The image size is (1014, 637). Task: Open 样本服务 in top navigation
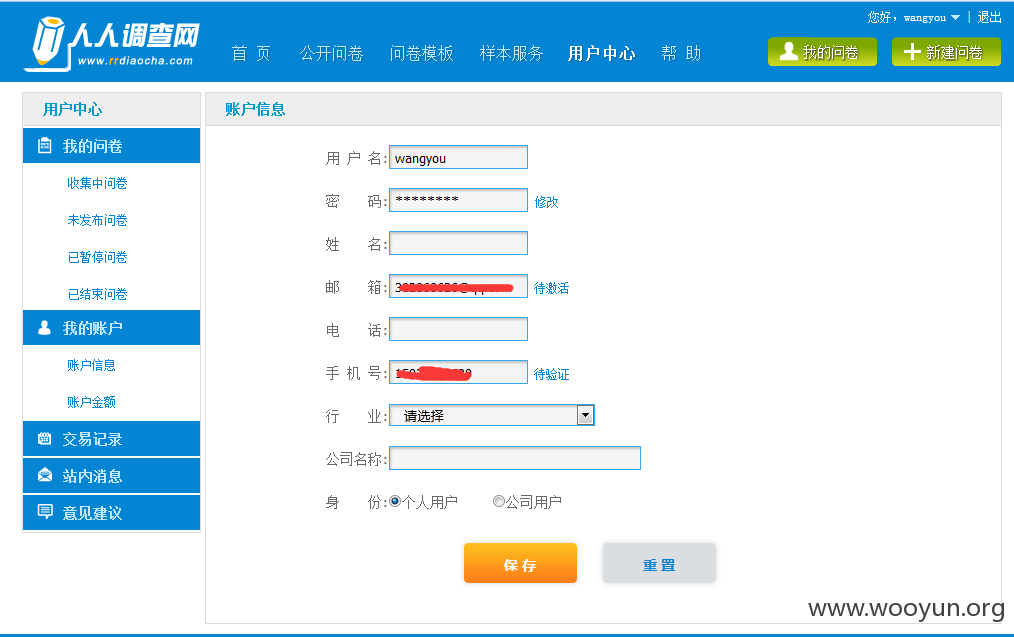[x=511, y=53]
